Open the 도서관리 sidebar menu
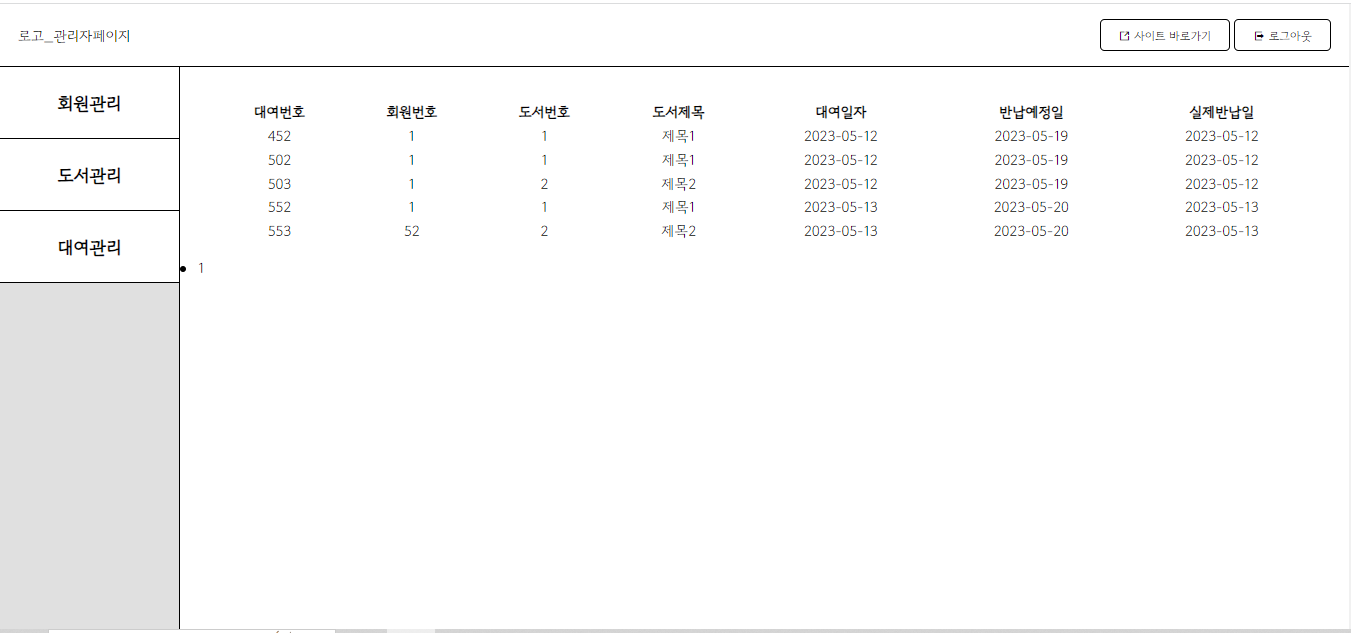Image resolution: width=1351 pixels, height=633 pixels. [x=89, y=175]
